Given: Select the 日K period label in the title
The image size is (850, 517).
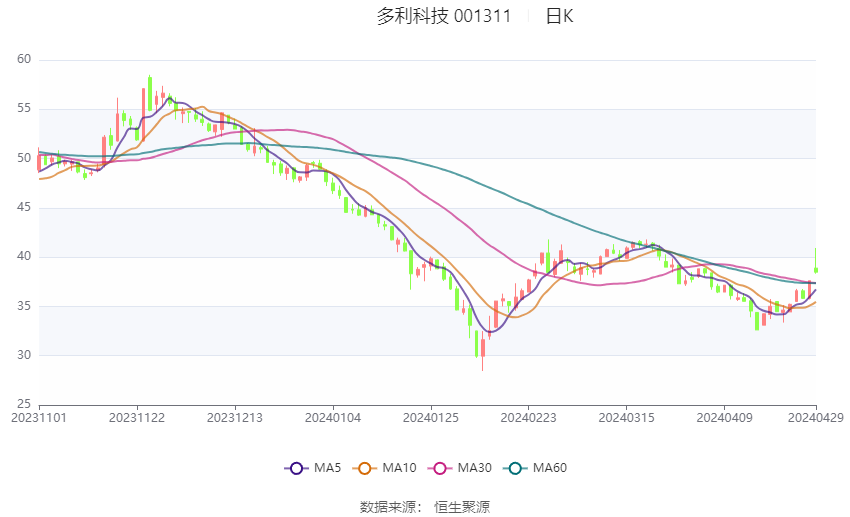Looking at the screenshot, I should [559, 16].
